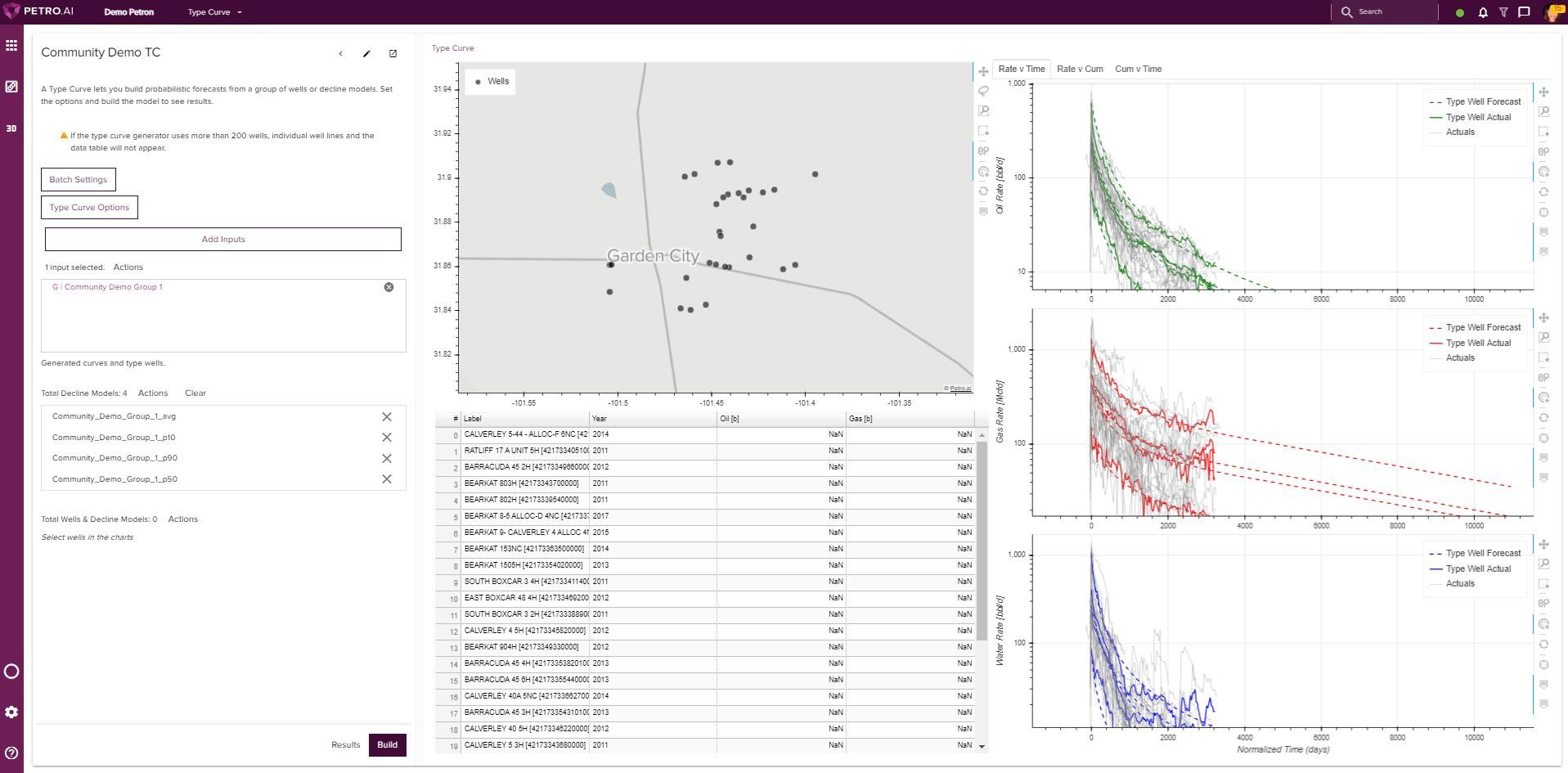The image size is (1568, 773).
Task: Open the chat comments icon
Action: pos(1524,12)
